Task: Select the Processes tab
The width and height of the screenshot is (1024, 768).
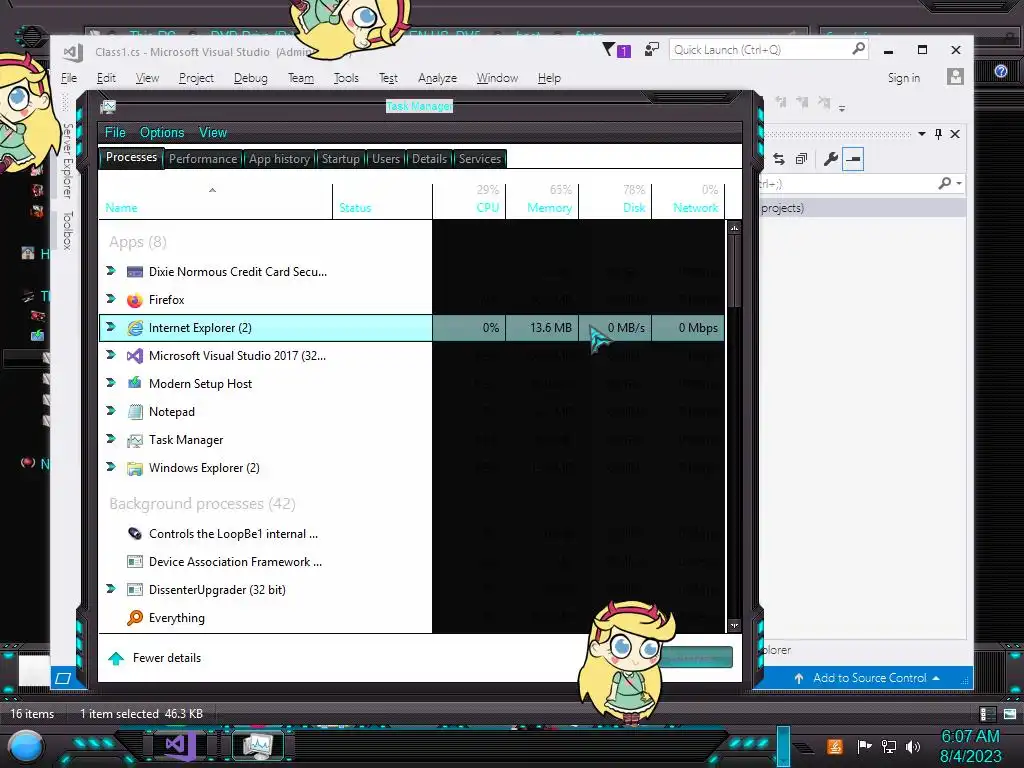Action: 131,157
